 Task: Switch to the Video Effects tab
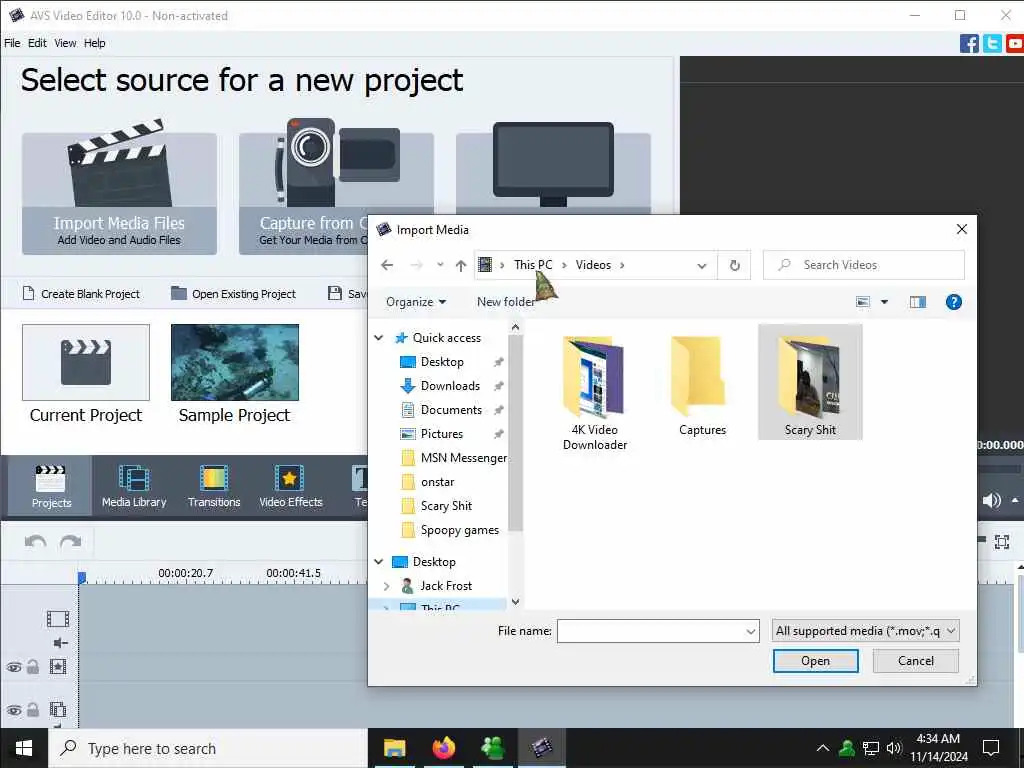[x=291, y=487]
